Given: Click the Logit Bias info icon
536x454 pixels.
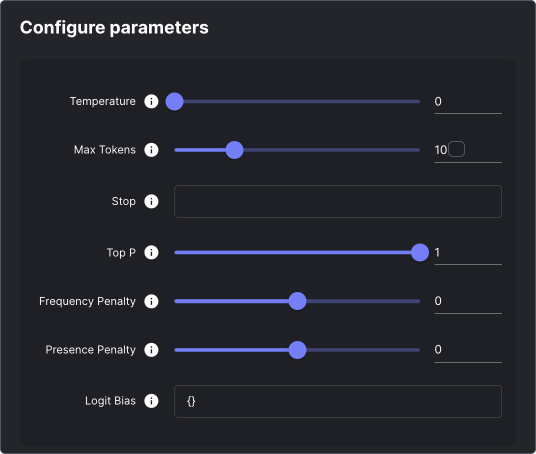Looking at the screenshot, I should (x=151, y=401).
